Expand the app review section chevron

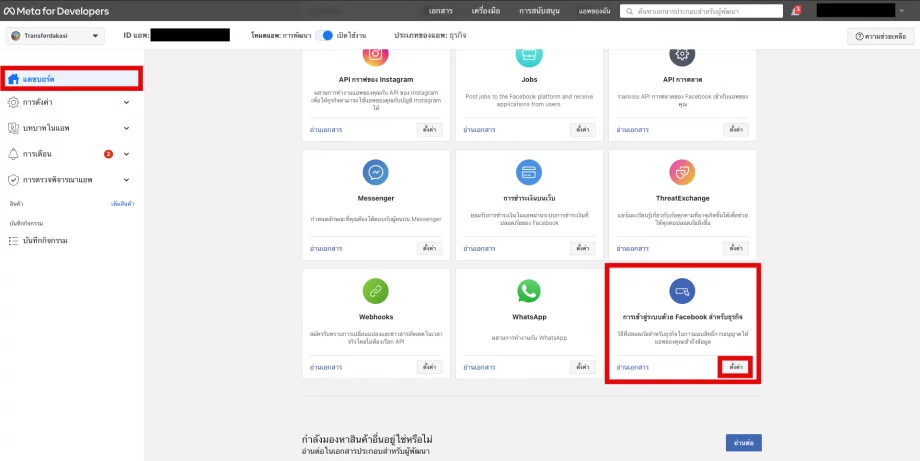[x=126, y=179]
